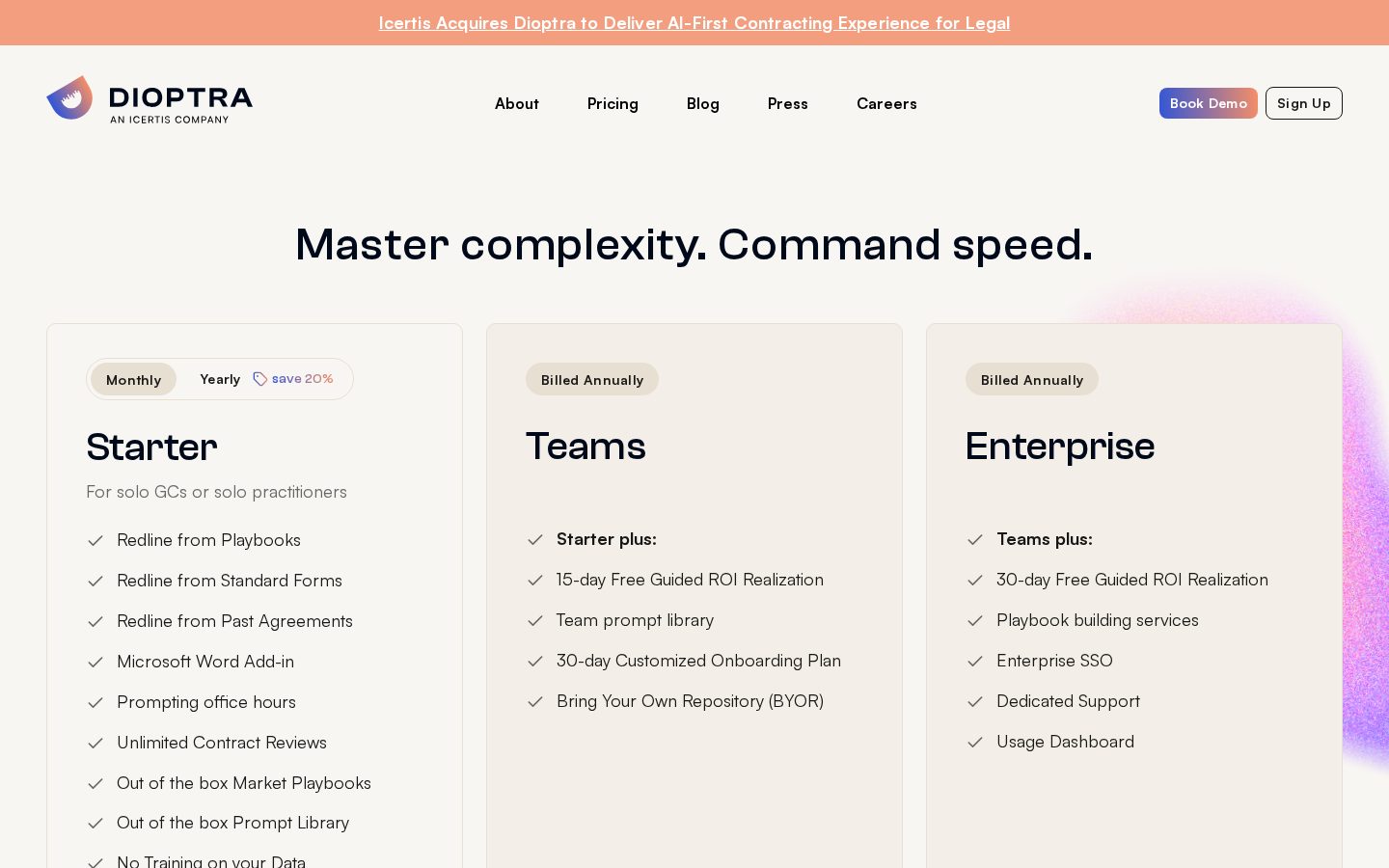Click the "Master complexity. Command speed." headline
1389x868 pixels.
pos(694,244)
